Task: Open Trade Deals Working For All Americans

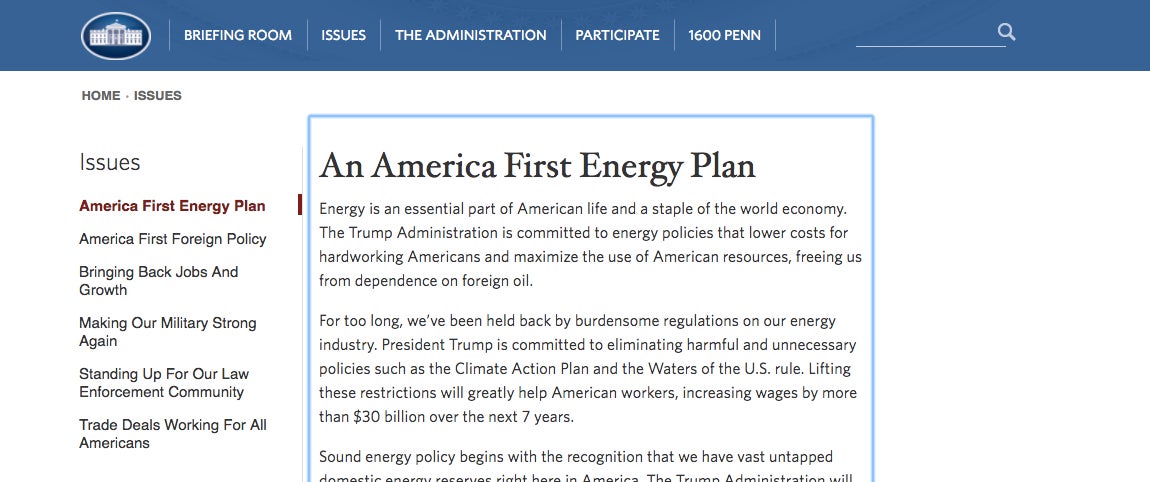Action: [x=173, y=434]
